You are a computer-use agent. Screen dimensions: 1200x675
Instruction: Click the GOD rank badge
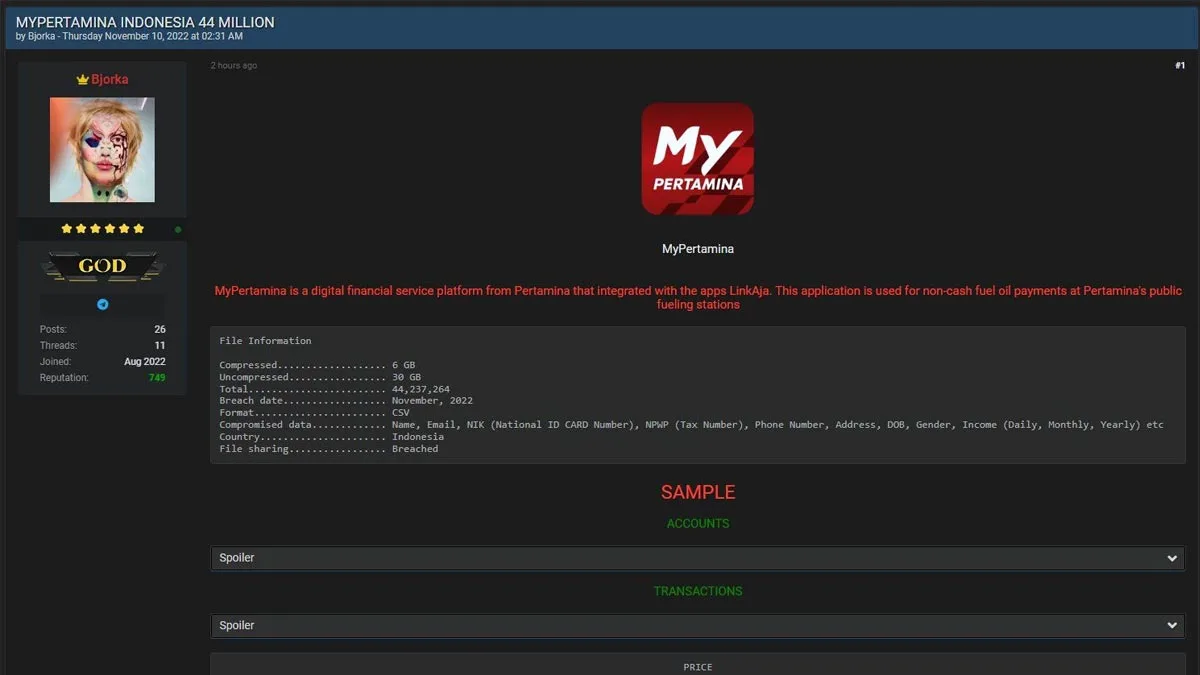(x=102, y=266)
